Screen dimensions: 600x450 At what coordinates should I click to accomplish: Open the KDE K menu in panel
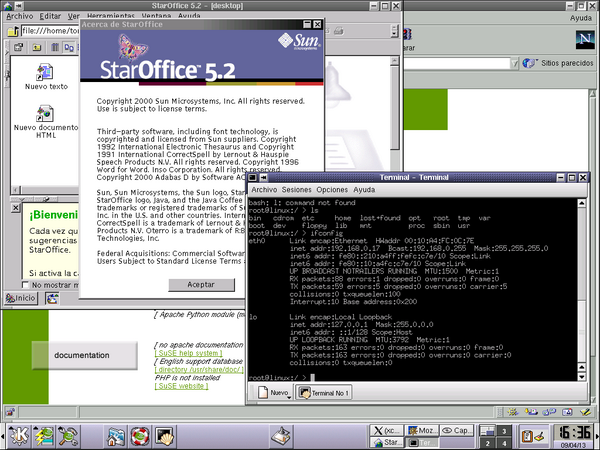[18, 435]
